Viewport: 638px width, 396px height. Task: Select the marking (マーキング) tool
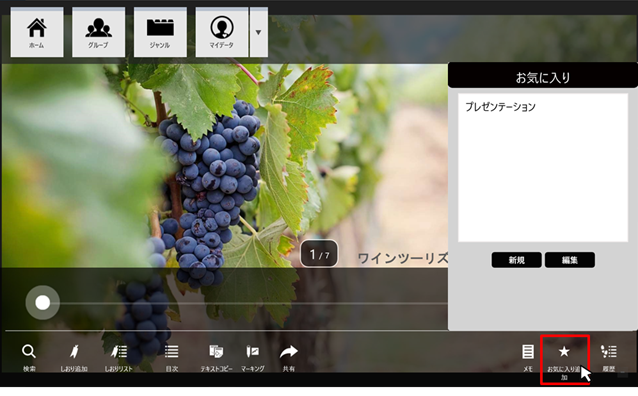(253, 357)
